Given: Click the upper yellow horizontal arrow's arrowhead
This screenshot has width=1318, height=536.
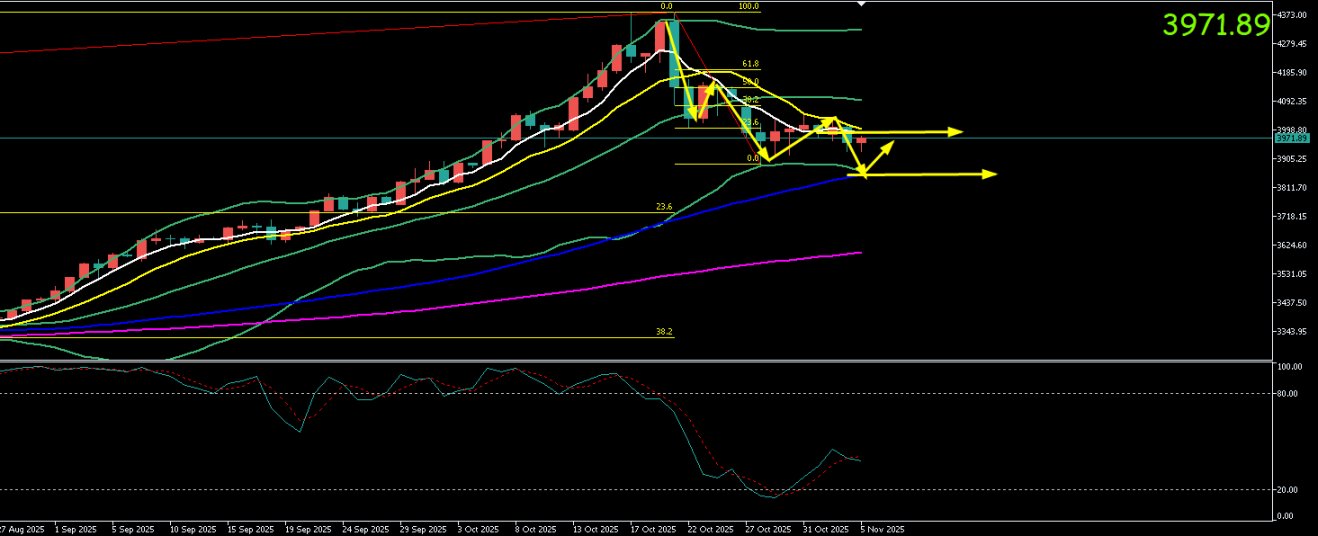Looking at the screenshot, I should pos(957,131).
